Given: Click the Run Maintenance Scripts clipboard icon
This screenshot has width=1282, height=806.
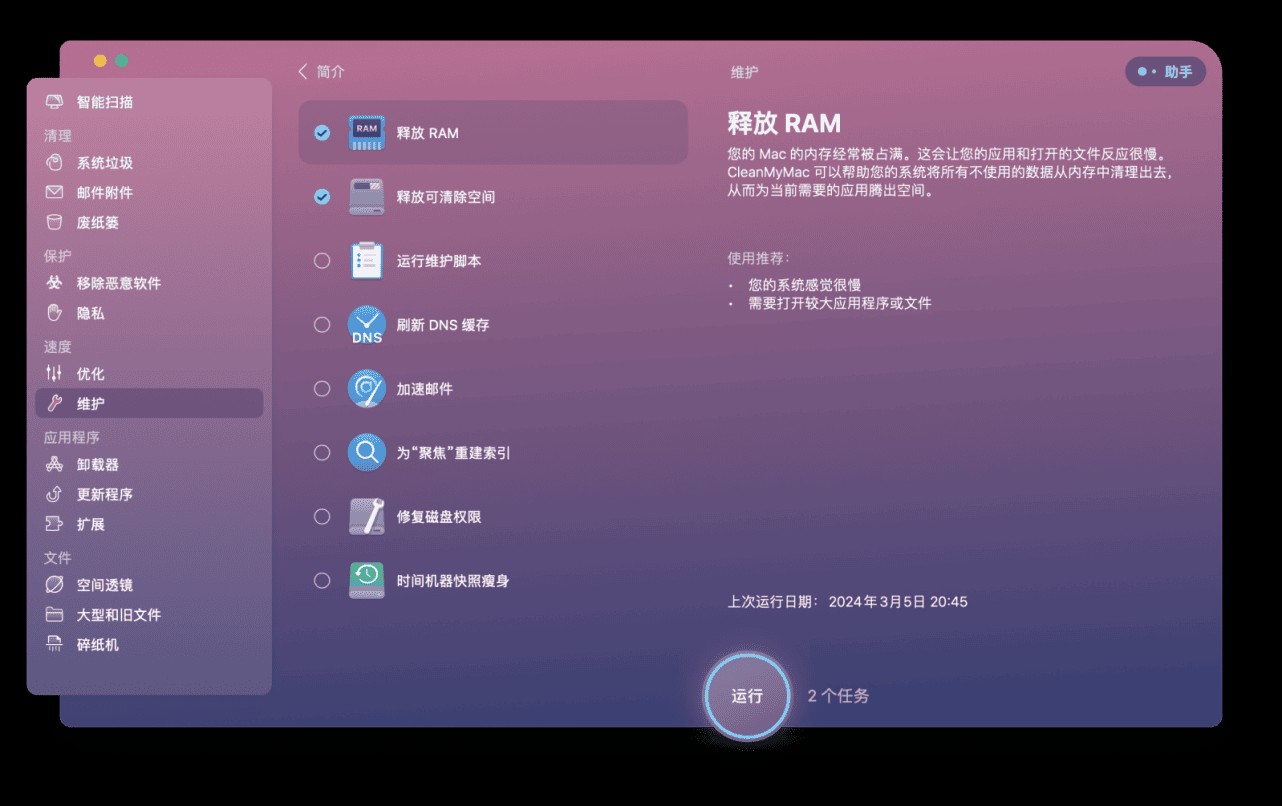Looking at the screenshot, I should tap(367, 260).
